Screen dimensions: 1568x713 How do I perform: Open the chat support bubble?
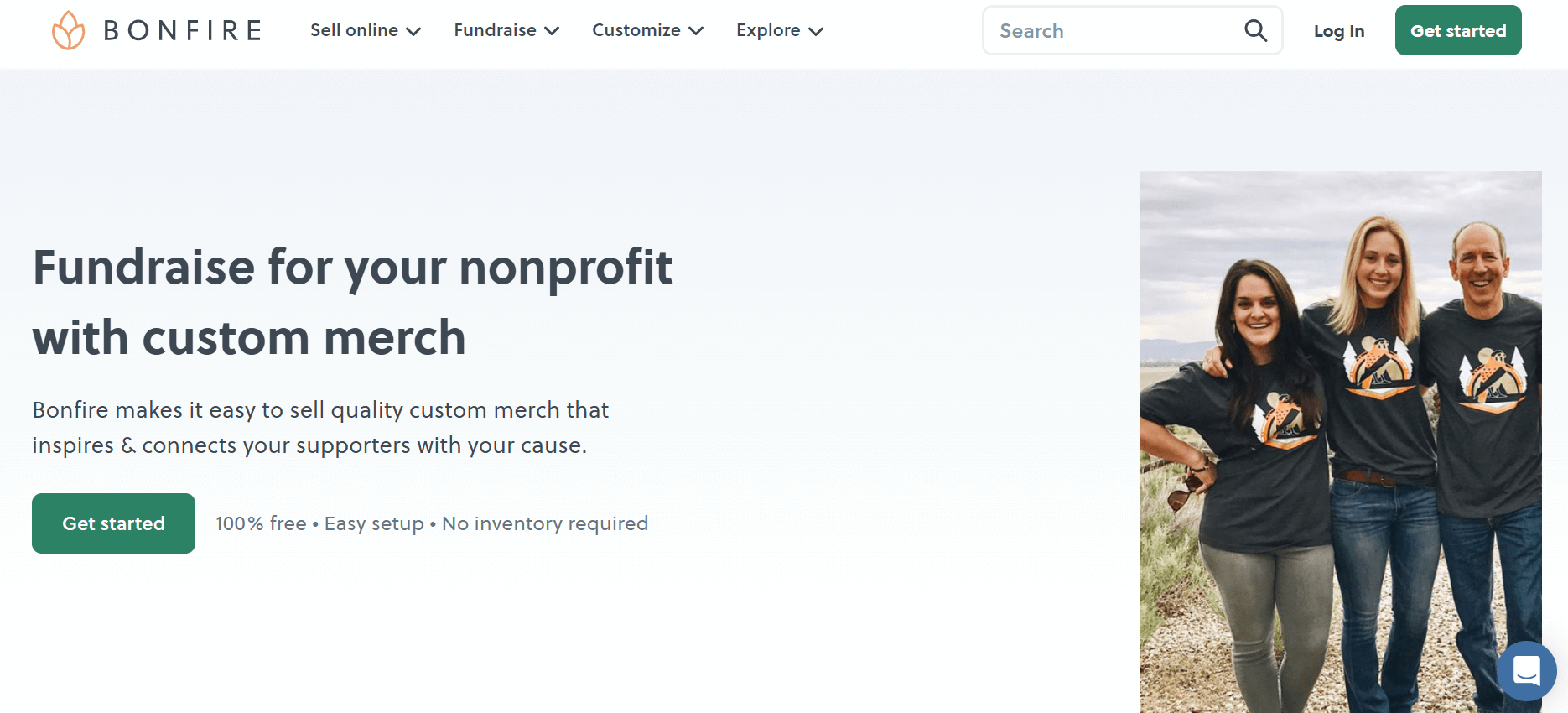click(x=1526, y=671)
